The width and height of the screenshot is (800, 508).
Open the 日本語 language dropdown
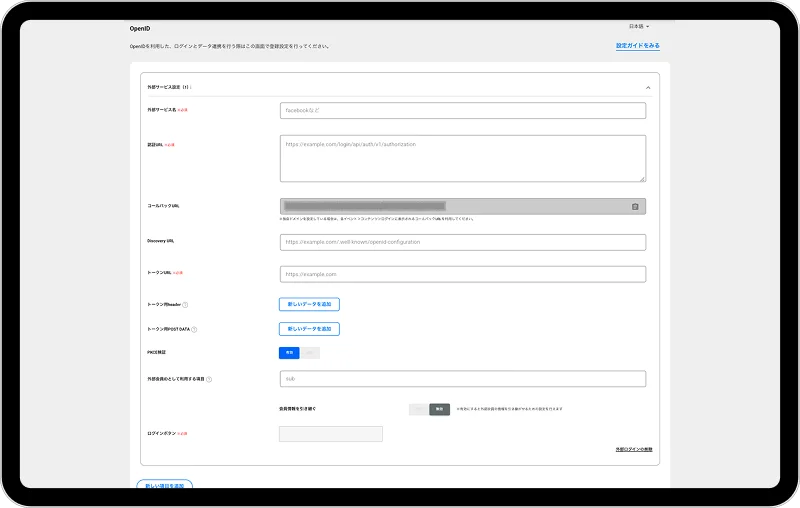pos(639,26)
